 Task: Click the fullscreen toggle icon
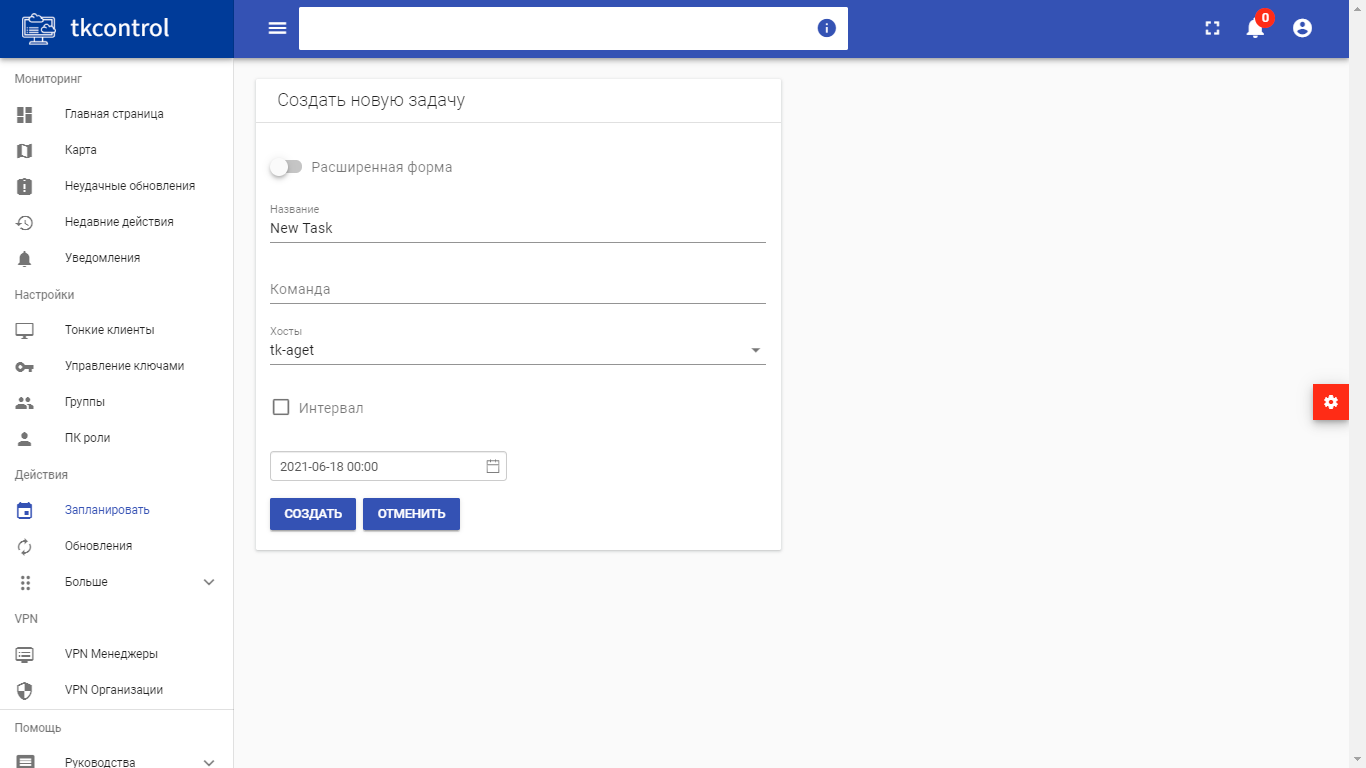tap(1212, 28)
